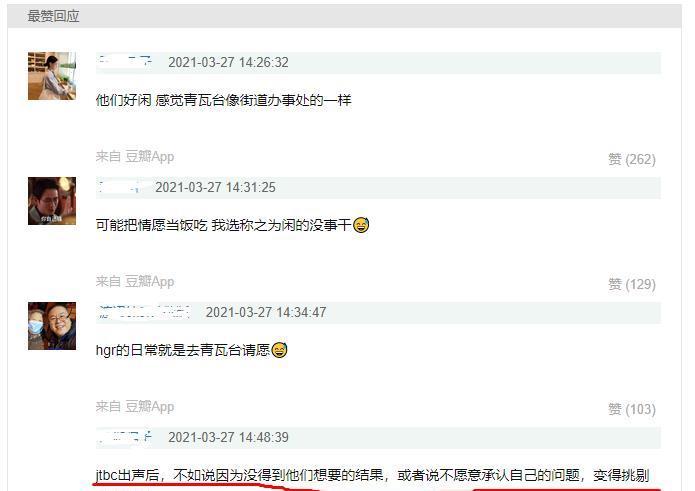
Task: Like the comment with 103 likes
Action: tap(632, 409)
